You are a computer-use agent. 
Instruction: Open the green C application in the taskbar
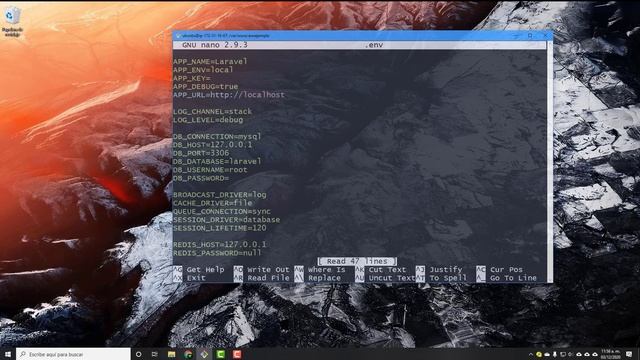(x=220, y=354)
